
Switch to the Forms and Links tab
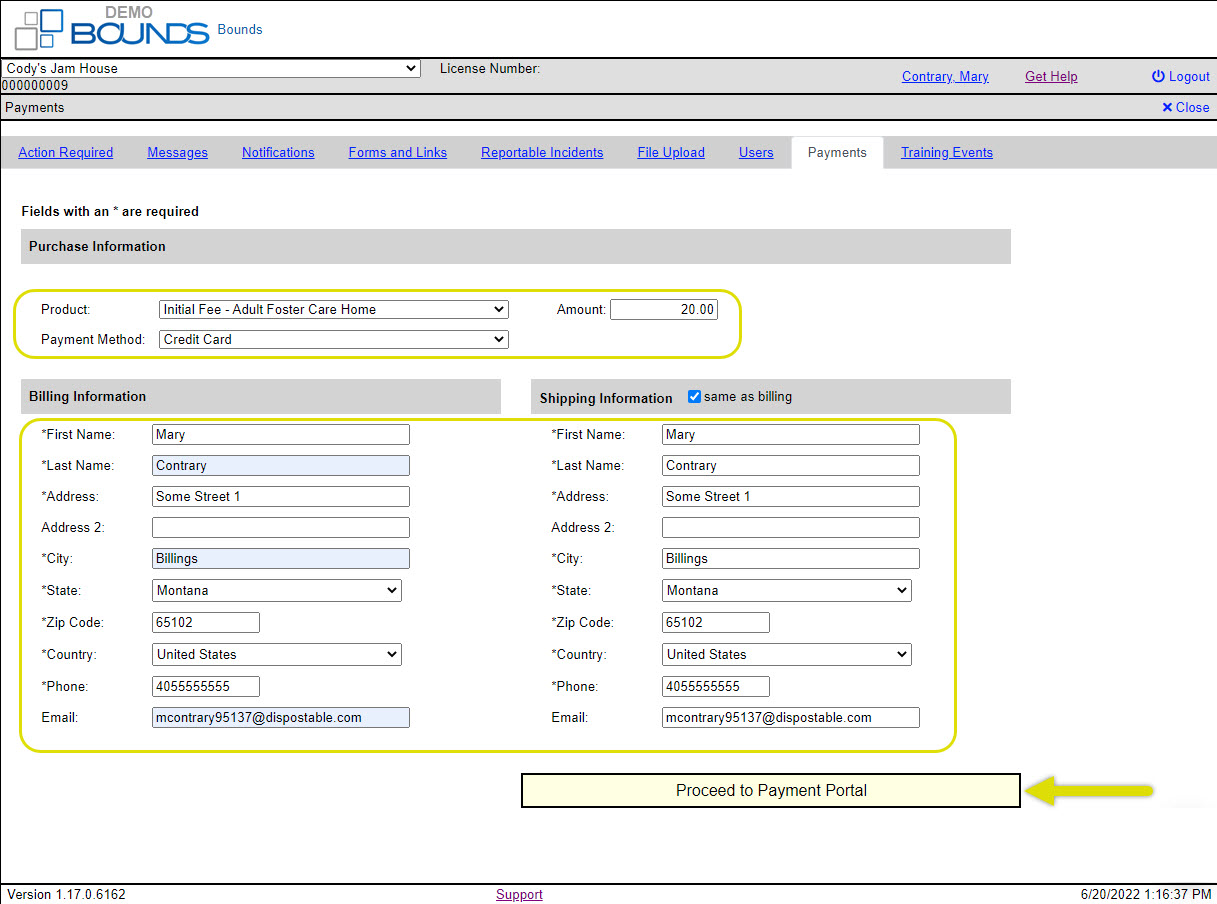click(398, 152)
